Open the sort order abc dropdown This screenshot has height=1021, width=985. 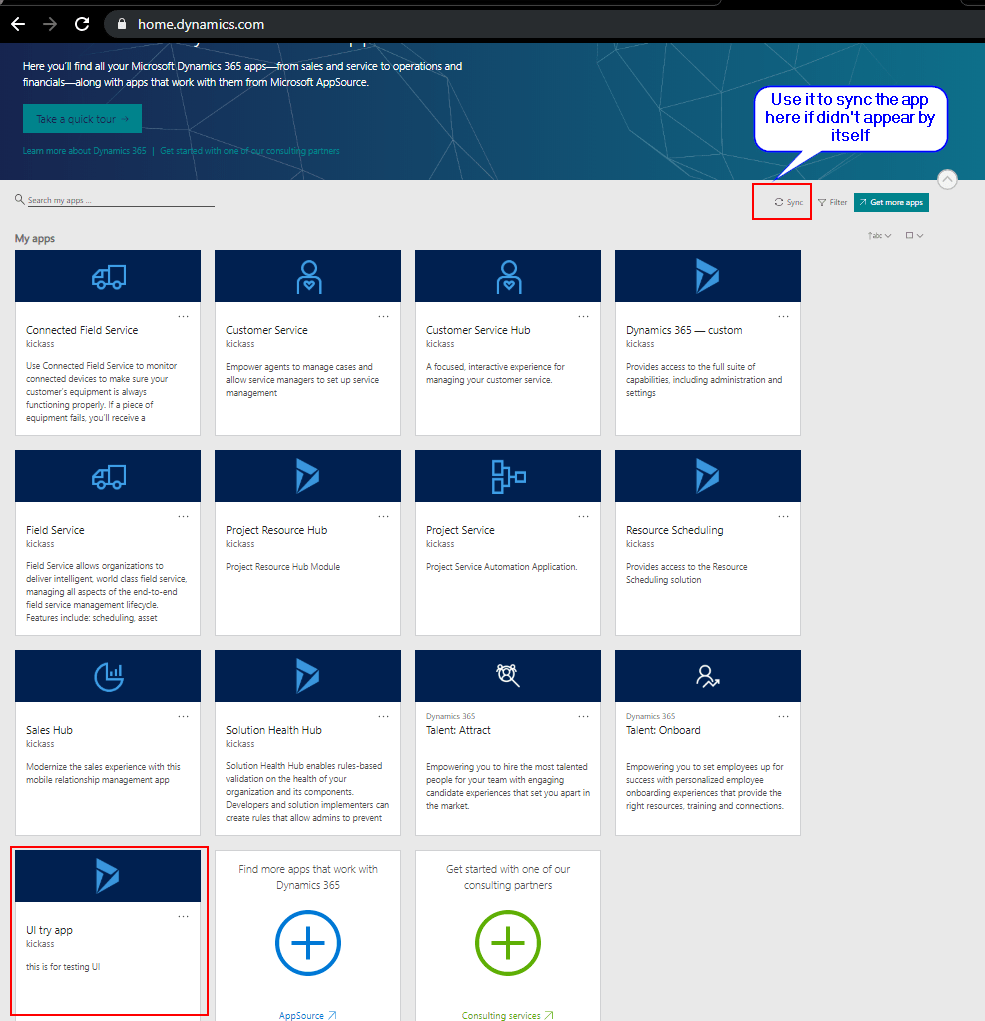[879, 236]
